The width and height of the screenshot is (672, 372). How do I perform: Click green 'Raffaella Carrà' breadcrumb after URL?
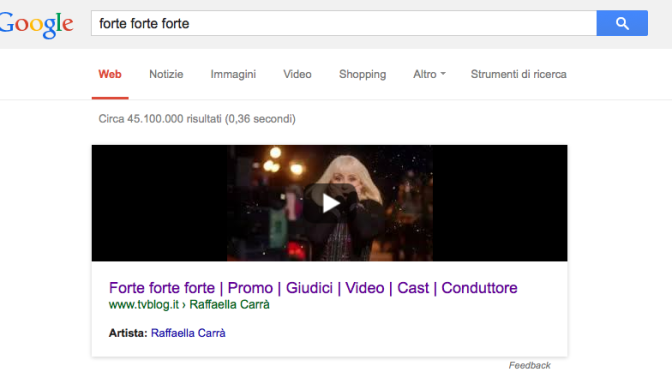[x=229, y=305]
